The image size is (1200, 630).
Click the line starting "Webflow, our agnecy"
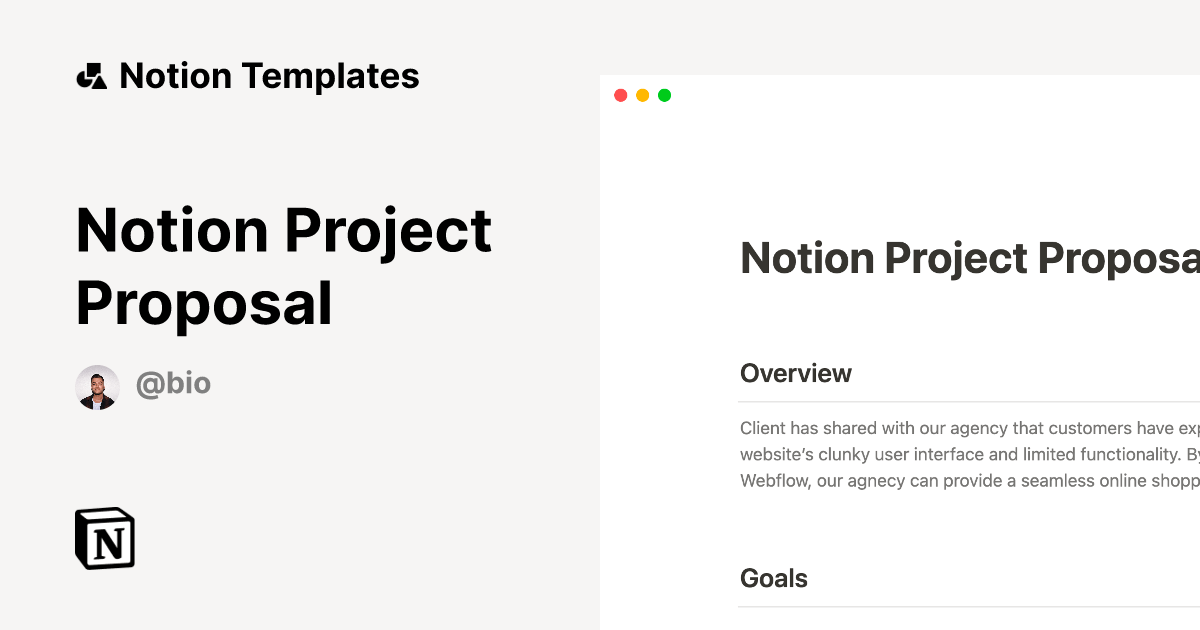click(968, 480)
